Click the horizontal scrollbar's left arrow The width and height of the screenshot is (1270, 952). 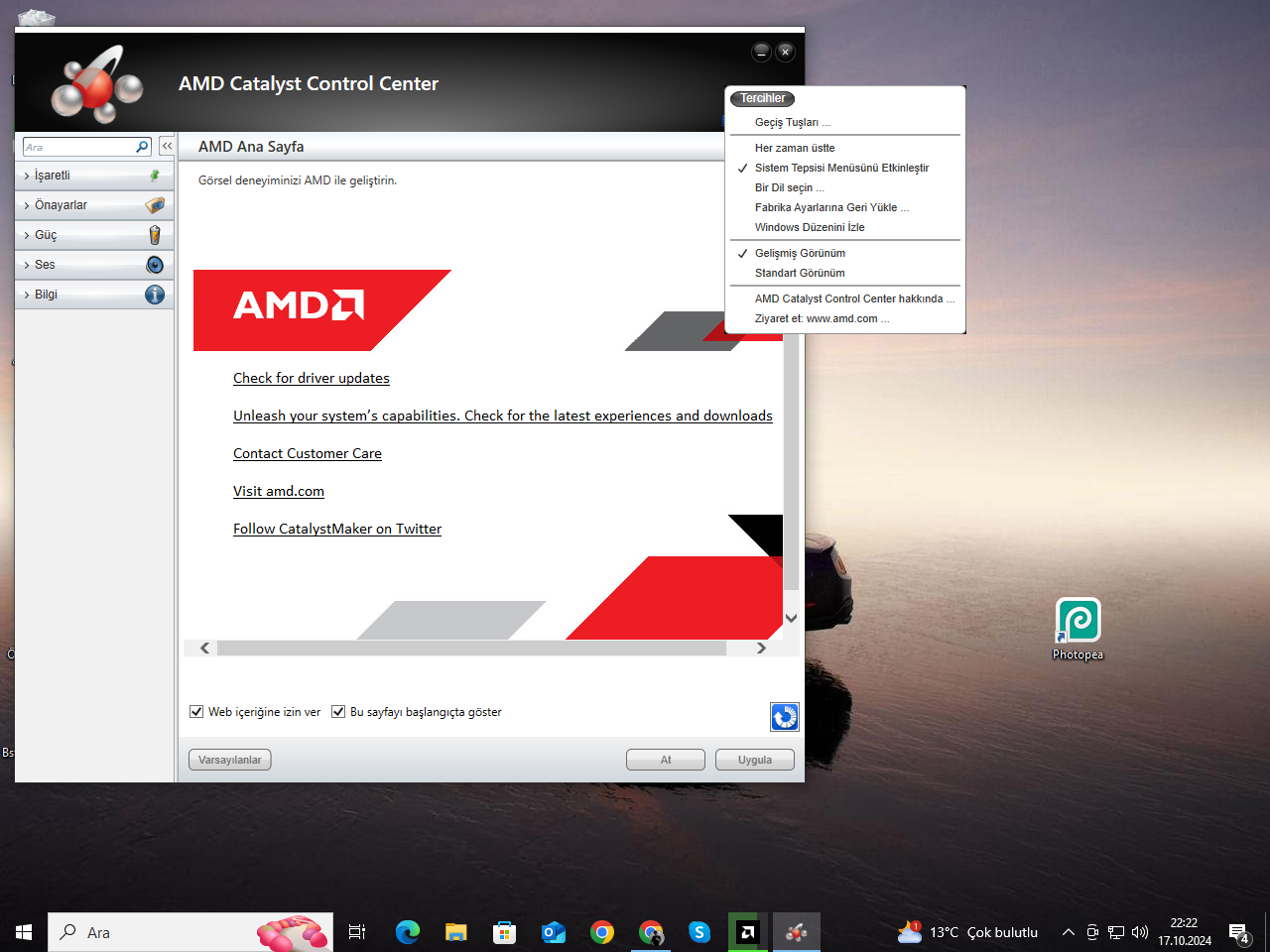[205, 648]
